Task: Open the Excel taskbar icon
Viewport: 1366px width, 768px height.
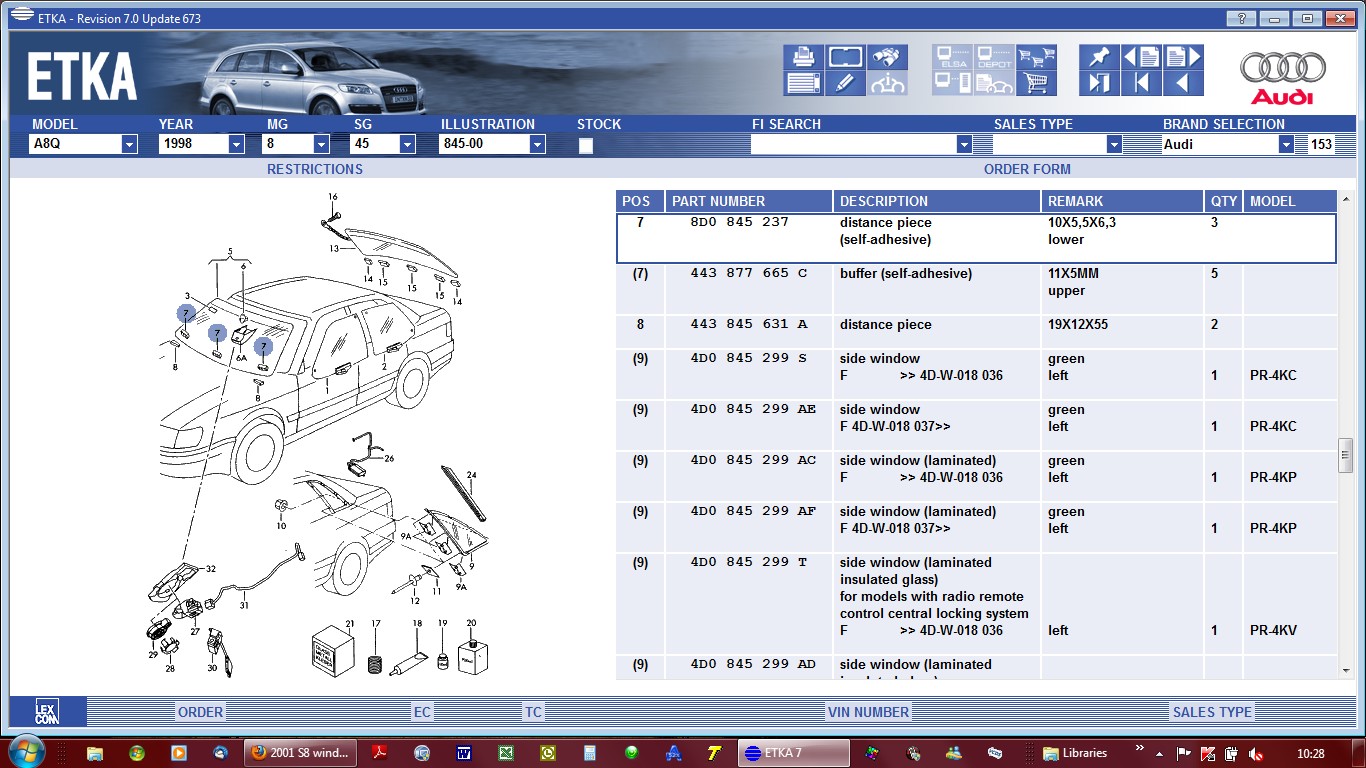Action: [506, 753]
